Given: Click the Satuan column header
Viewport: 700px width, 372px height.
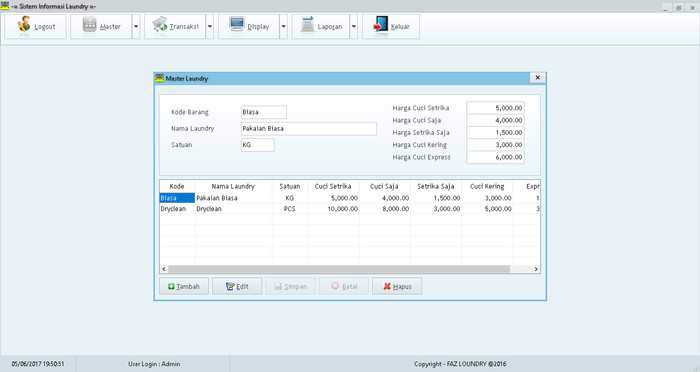Looking at the screenshot, I should [290, 186].
